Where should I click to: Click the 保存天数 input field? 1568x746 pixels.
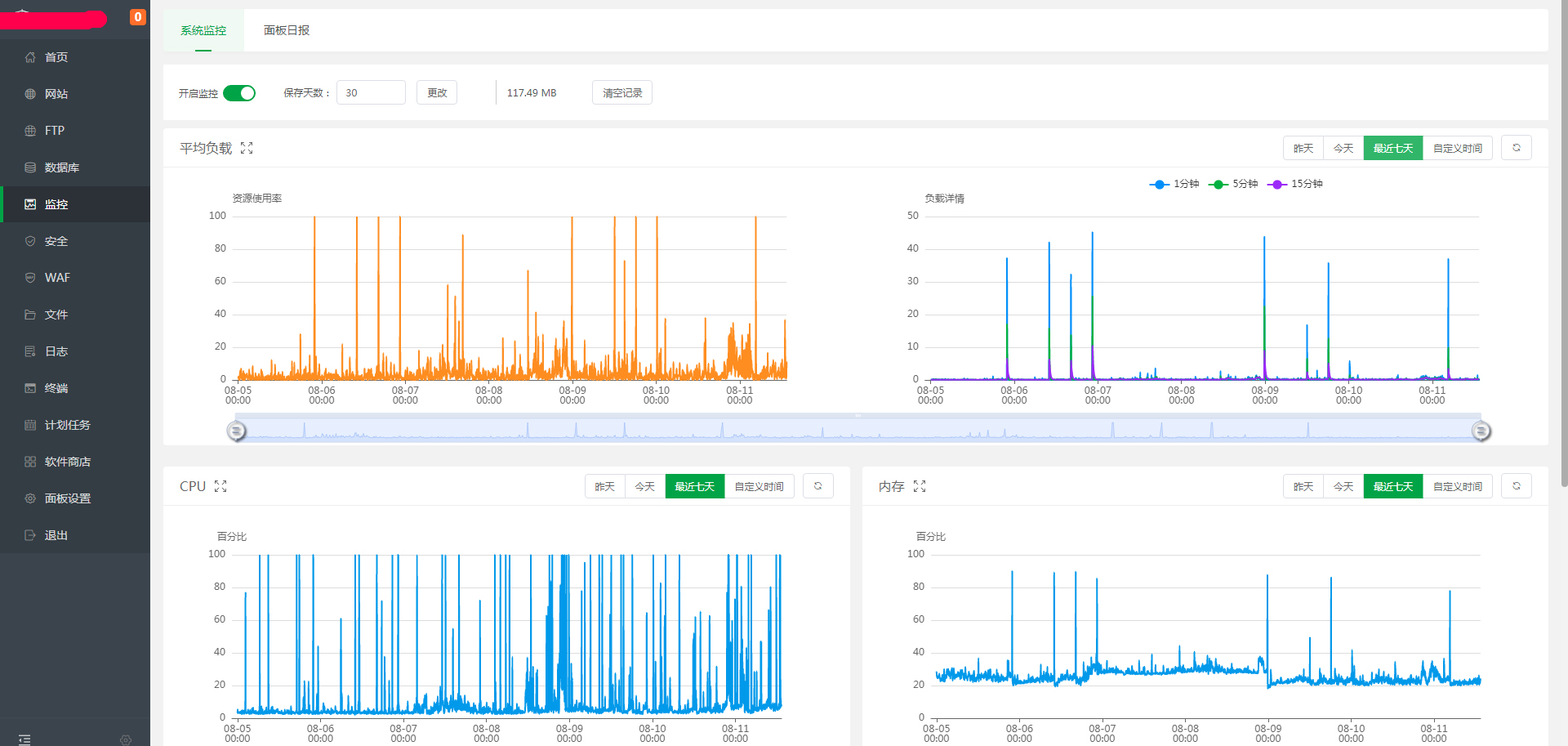(371, 92)
